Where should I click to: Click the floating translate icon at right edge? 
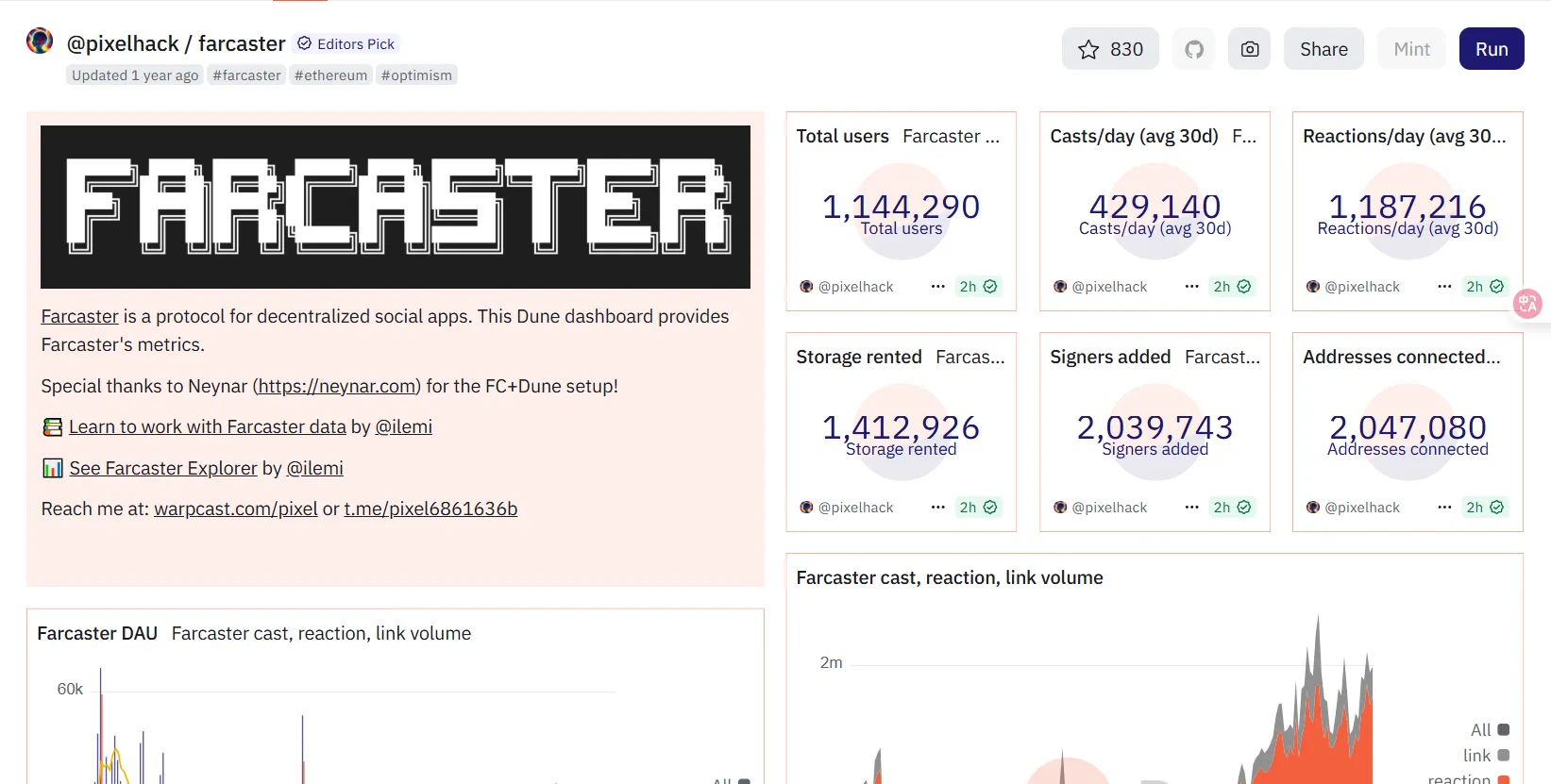coord(1527,304)
